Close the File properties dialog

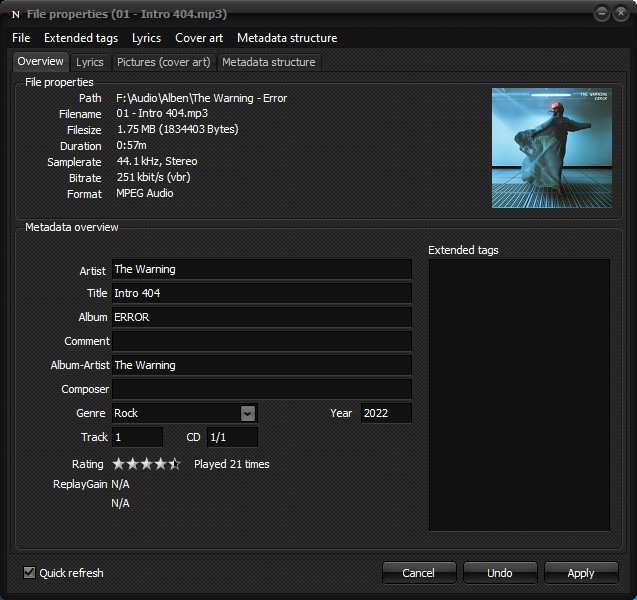(x=620, y=13)
